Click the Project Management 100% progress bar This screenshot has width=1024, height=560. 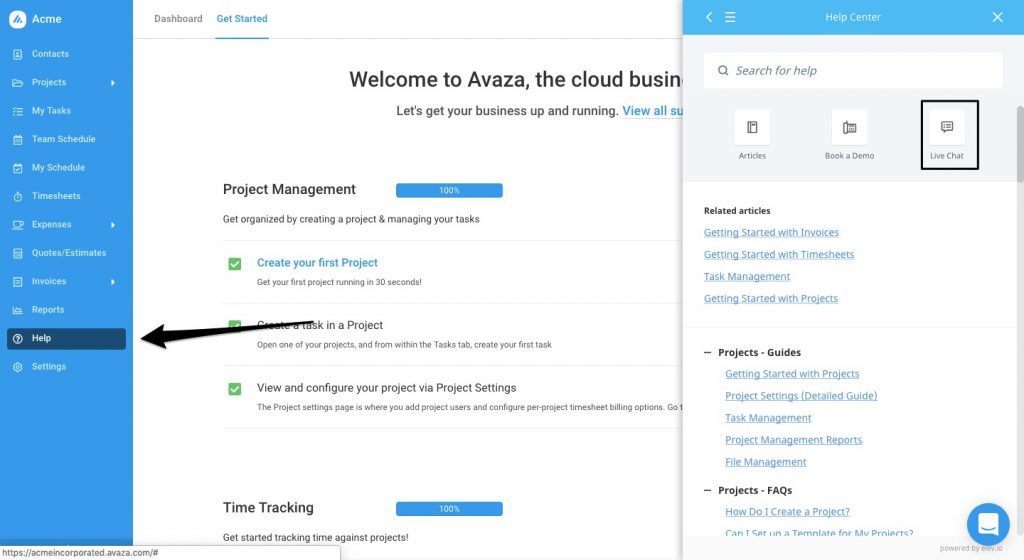pyautogui.click(x=449, y=191)
